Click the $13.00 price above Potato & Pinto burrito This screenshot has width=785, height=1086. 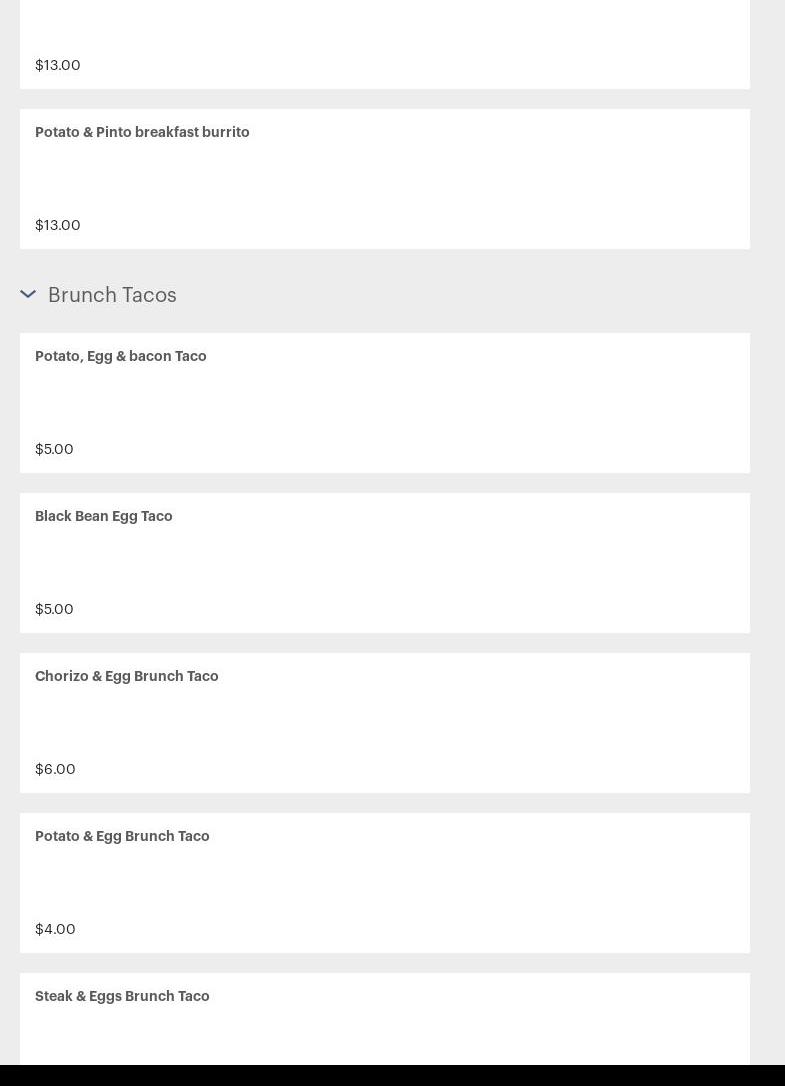[x=58, y=65]
